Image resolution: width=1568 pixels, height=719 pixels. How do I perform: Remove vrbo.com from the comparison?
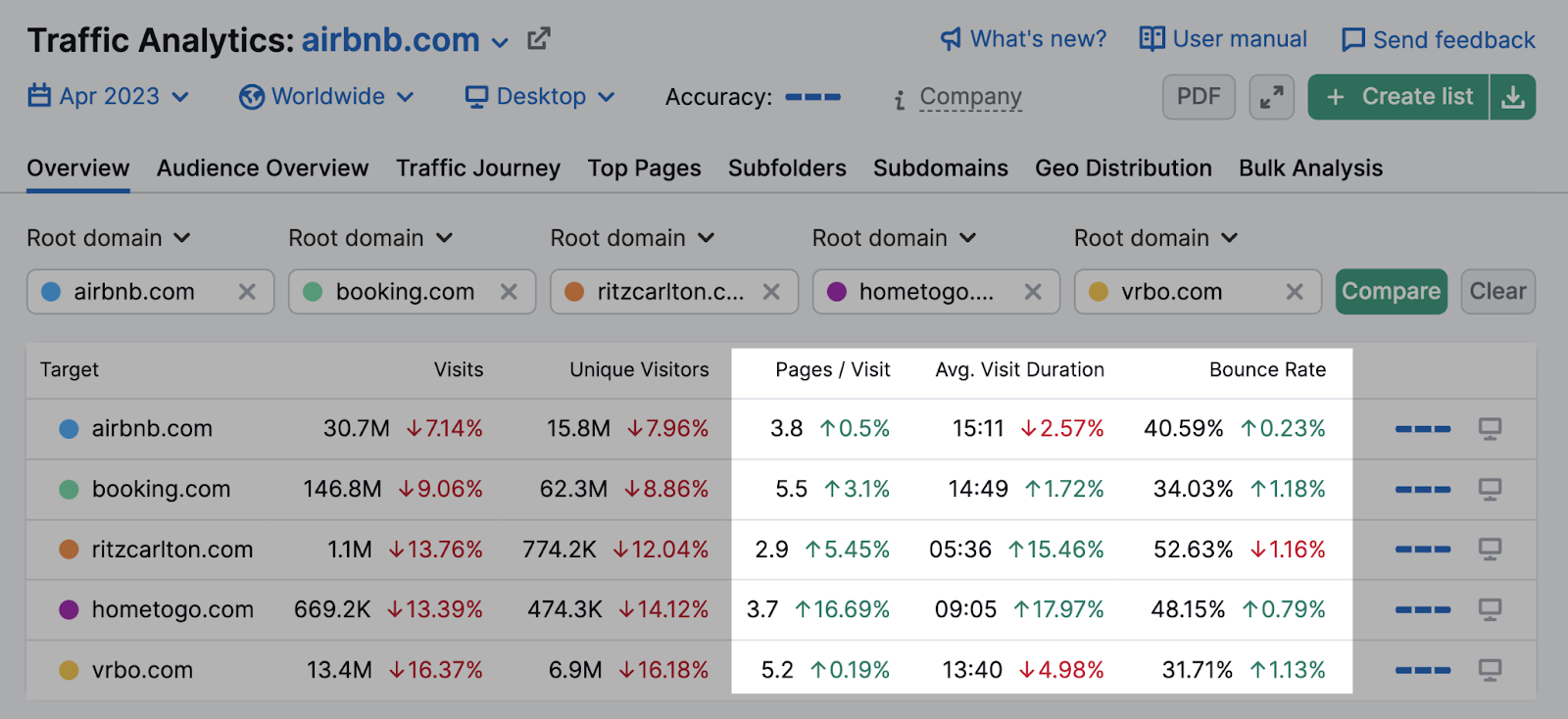click(x=1295, y=292)
